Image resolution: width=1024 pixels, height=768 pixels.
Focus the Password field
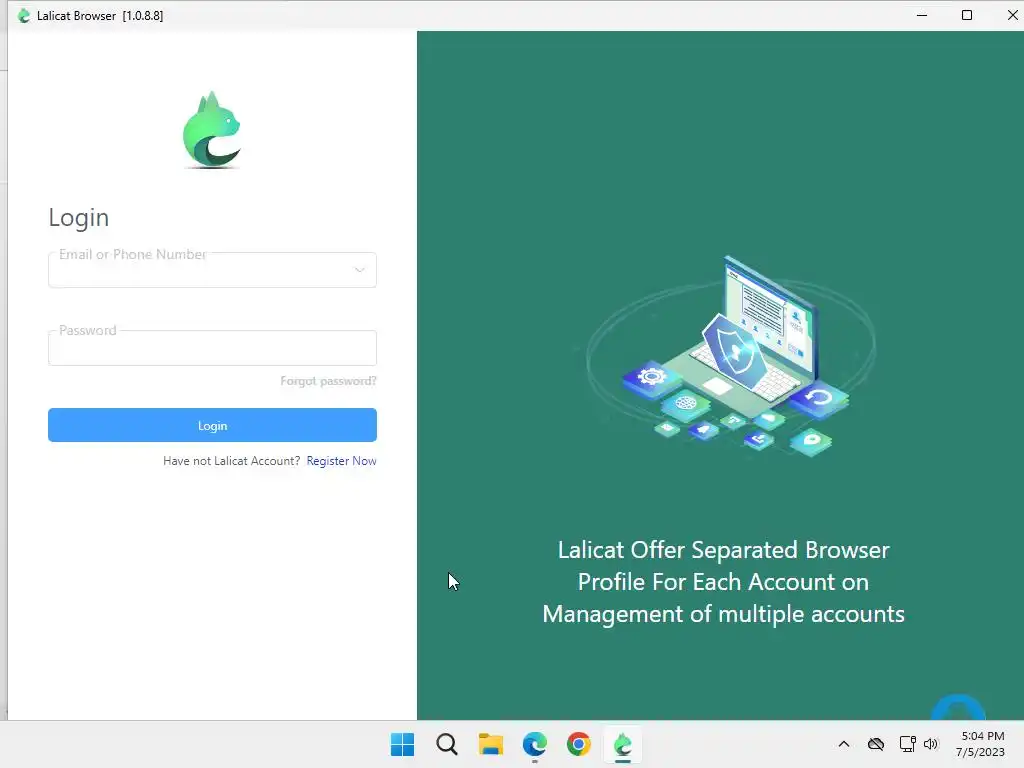tap(212, 347)
